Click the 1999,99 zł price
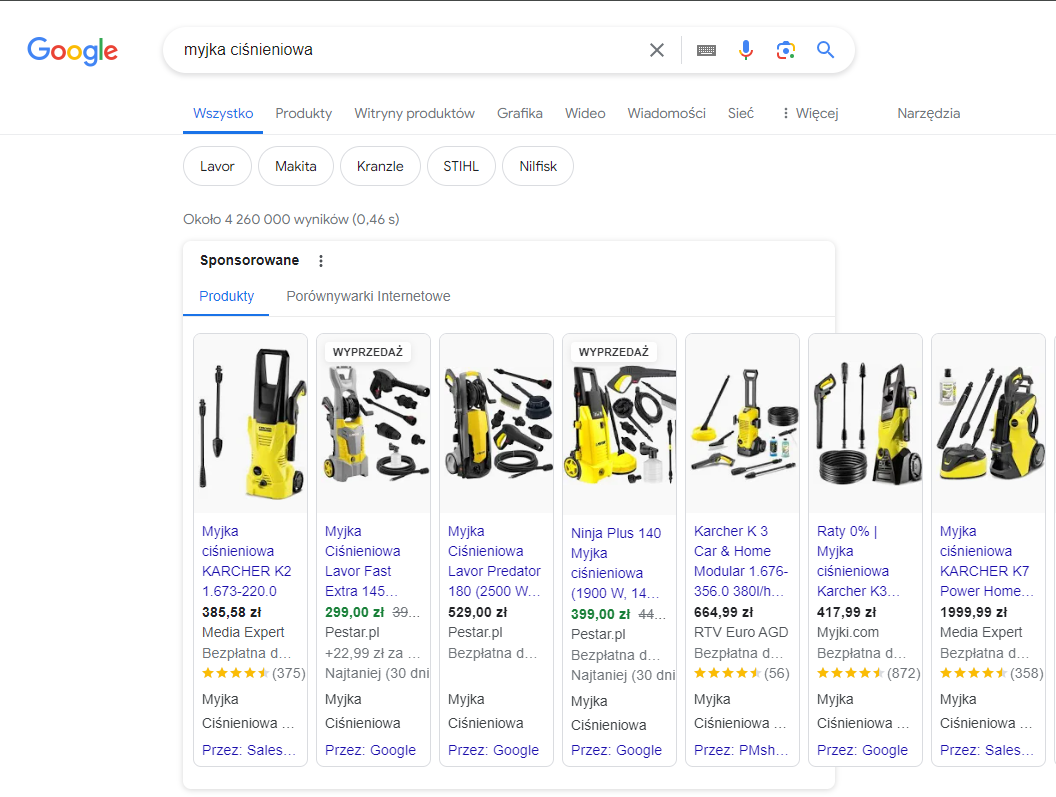 (x=973, y=612)
